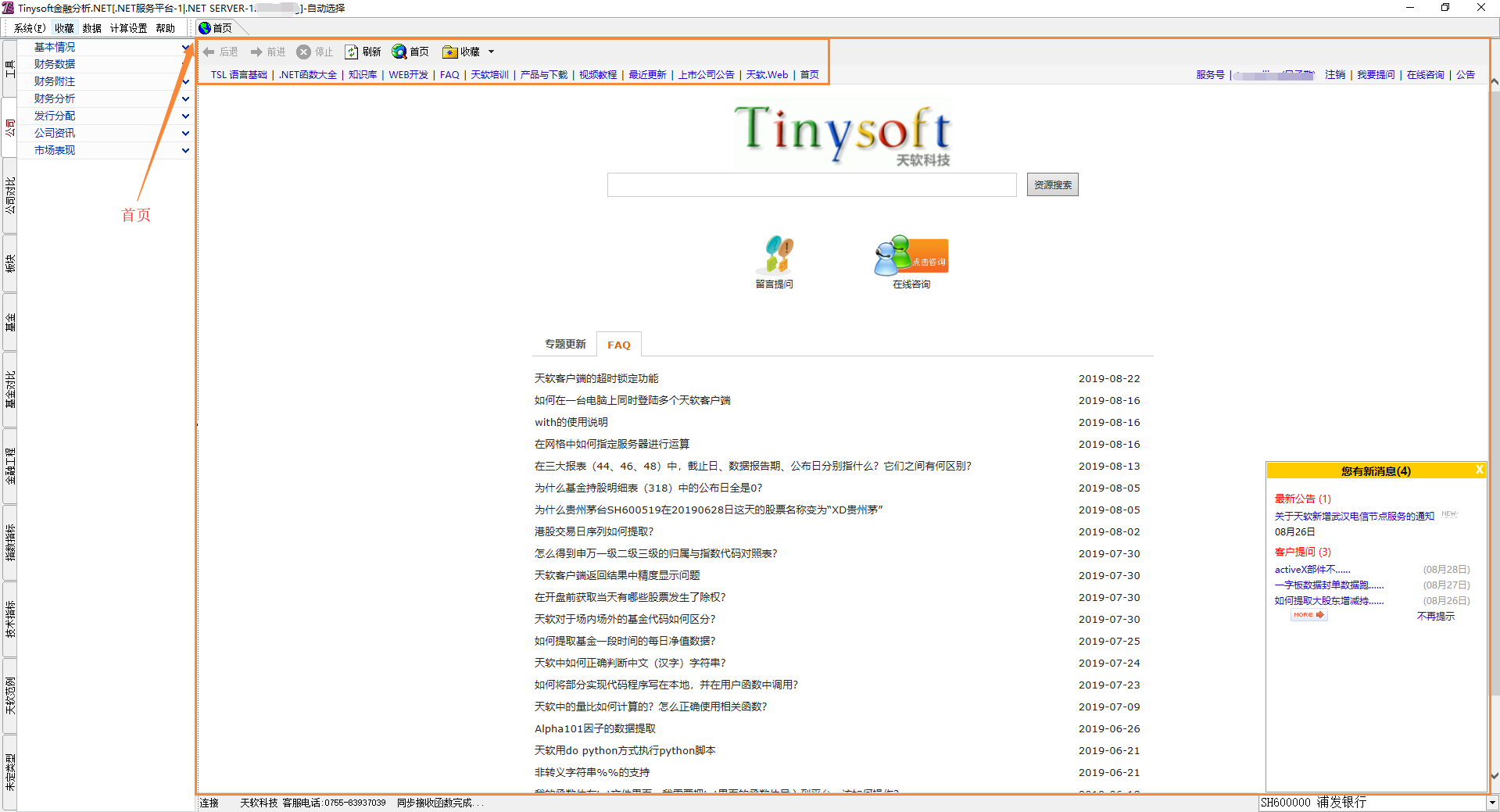1500x812 pixels.
Task: Open the stock code dropdown SH600000
Action: click(x=1492, y=803)
